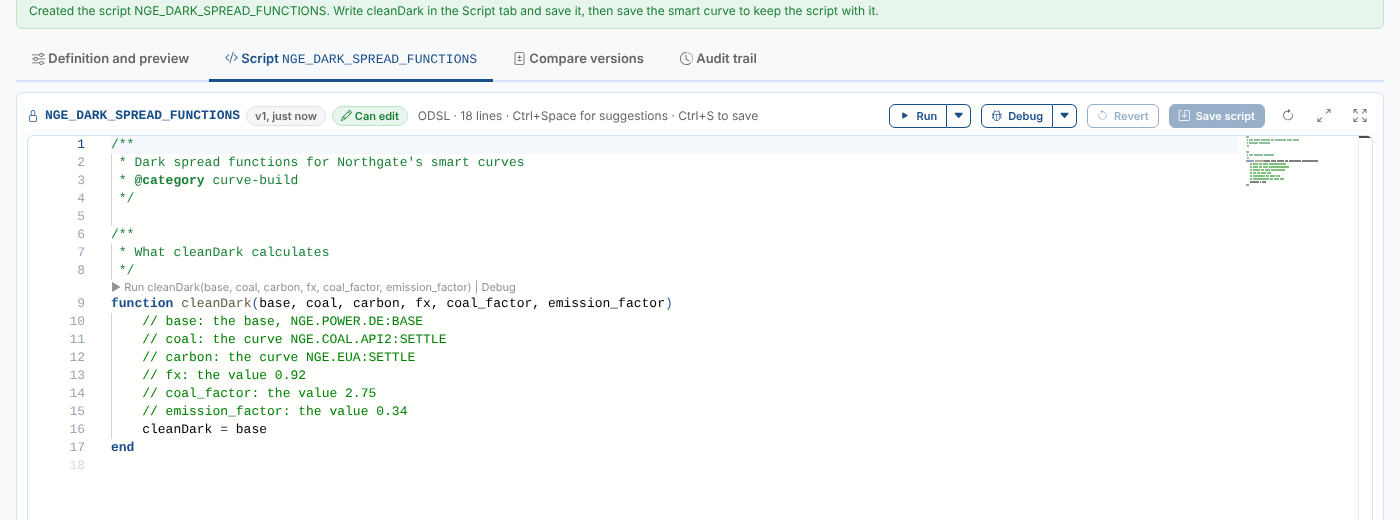This screenshot has height=520, width=1400.
Task: Click the 'end' keyword on line 17
Action: 122,447
